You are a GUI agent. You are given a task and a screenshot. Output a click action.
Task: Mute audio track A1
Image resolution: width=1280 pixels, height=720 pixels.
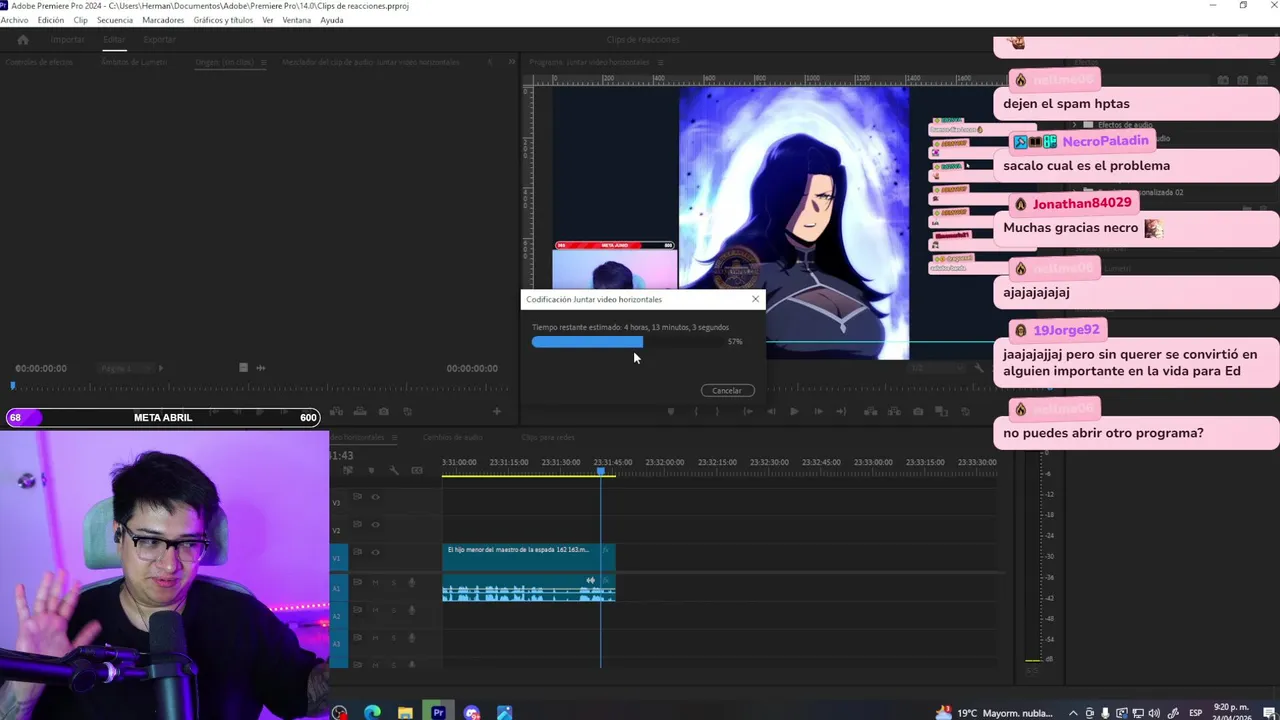[376, 582]
